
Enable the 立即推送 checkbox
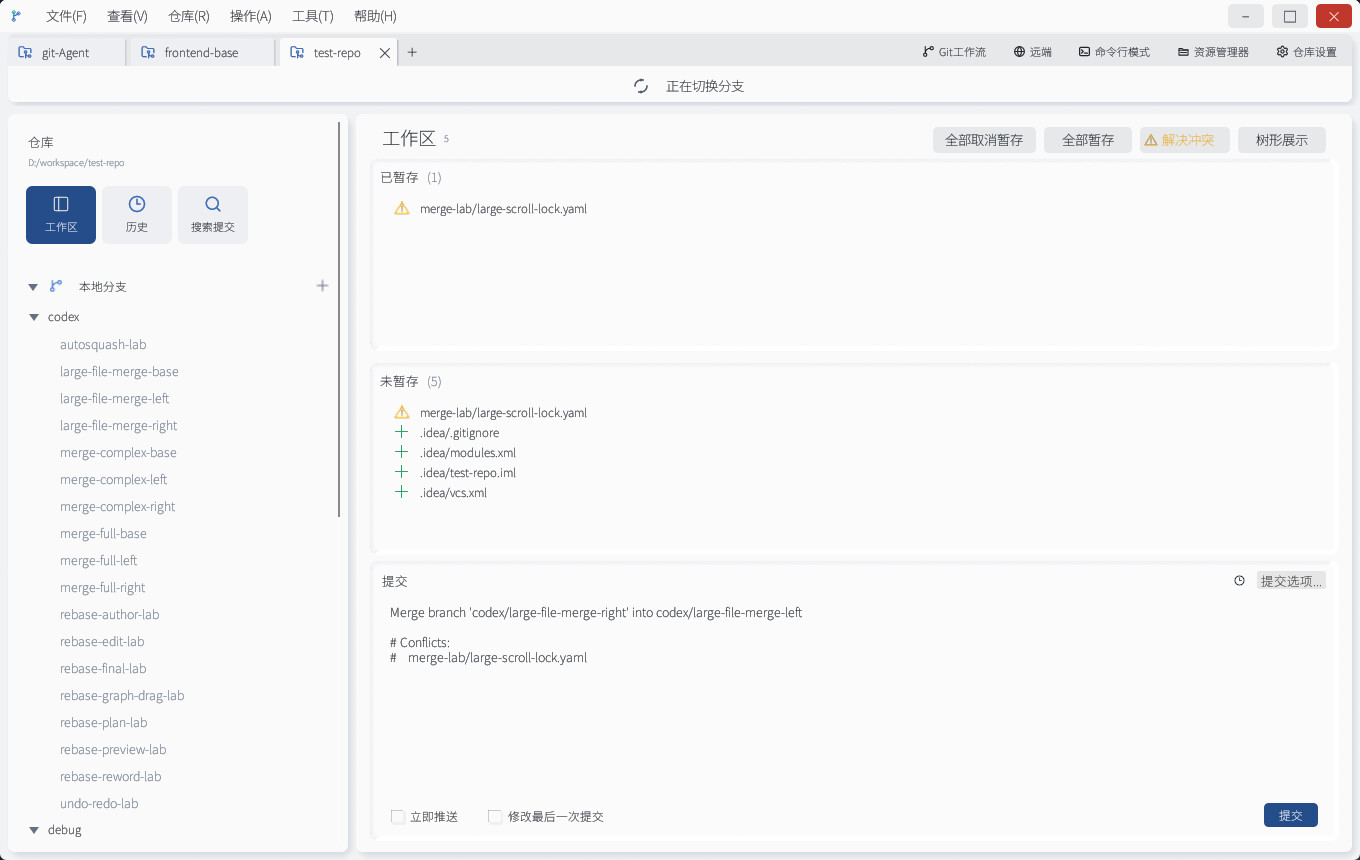pyautogui.click(x=398, y=816)
